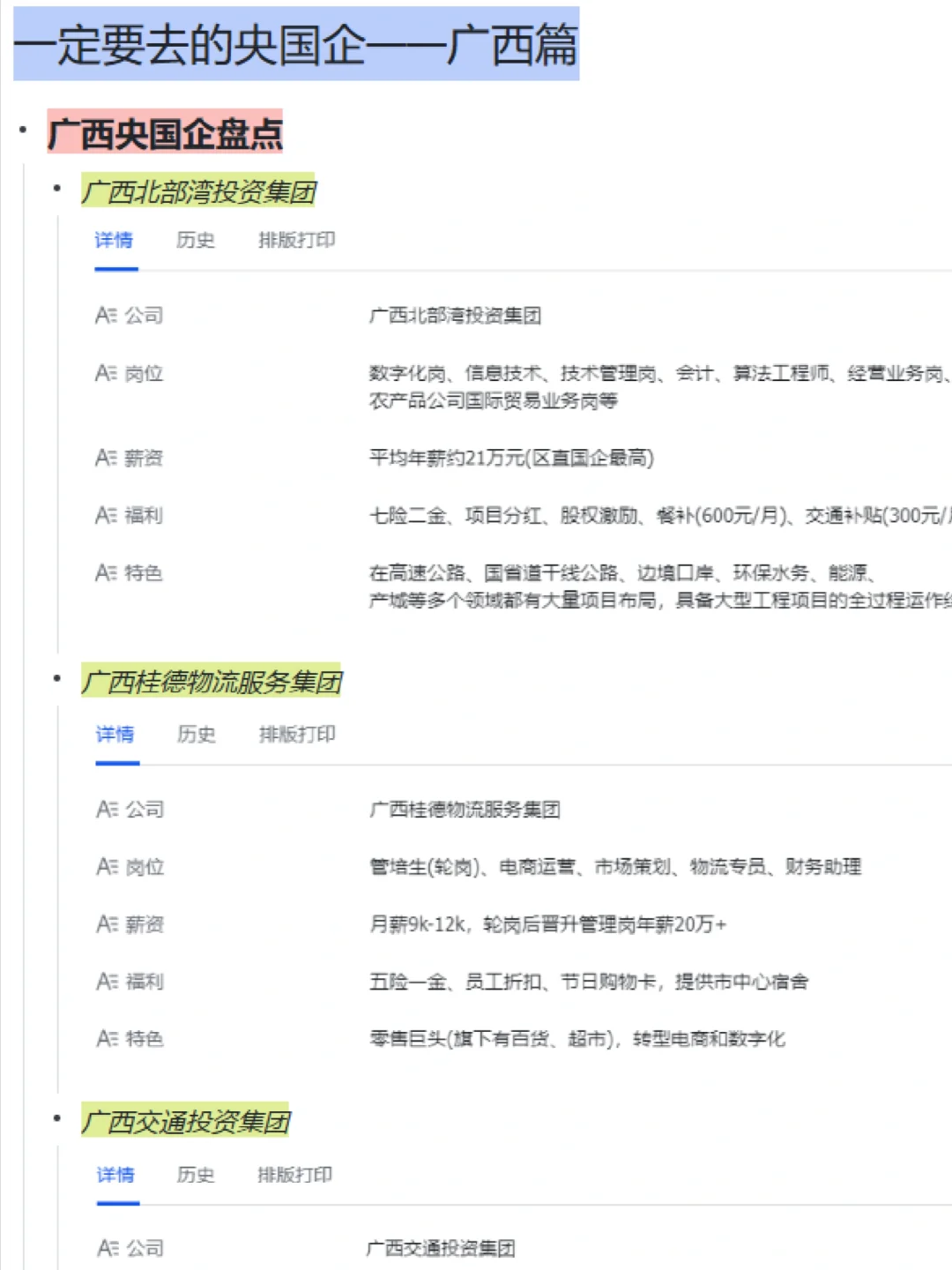Select 详情 tab under 广西交通投资集团
The height and width of the screenshot is (1270, 952).
click(116, 1175)
